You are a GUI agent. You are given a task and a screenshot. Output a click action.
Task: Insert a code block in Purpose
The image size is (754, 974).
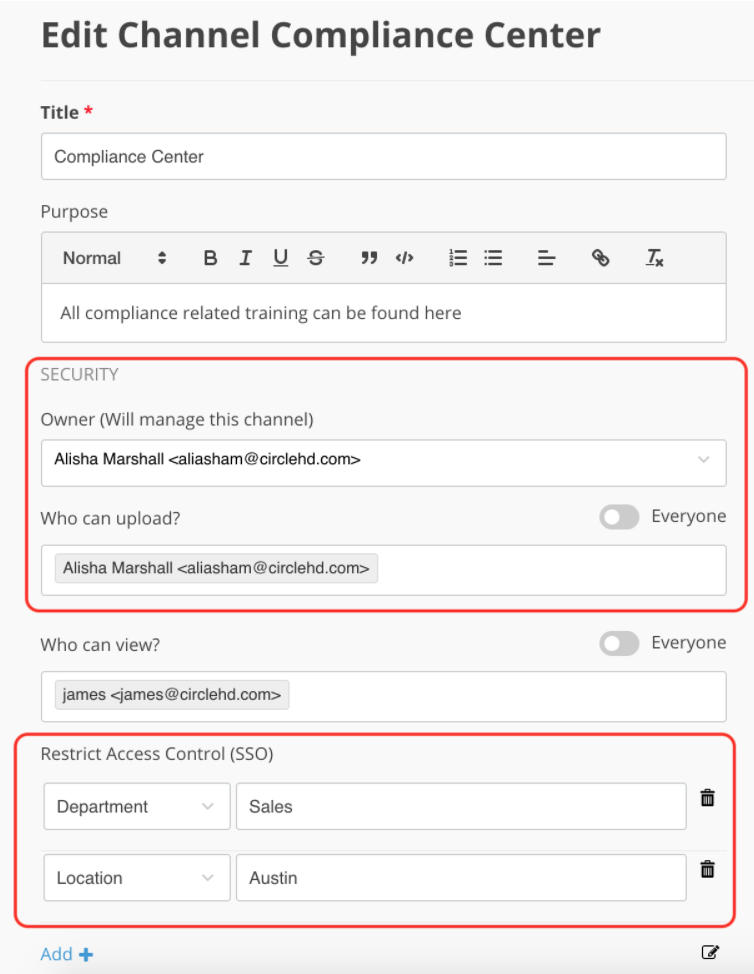click(404, 258)
